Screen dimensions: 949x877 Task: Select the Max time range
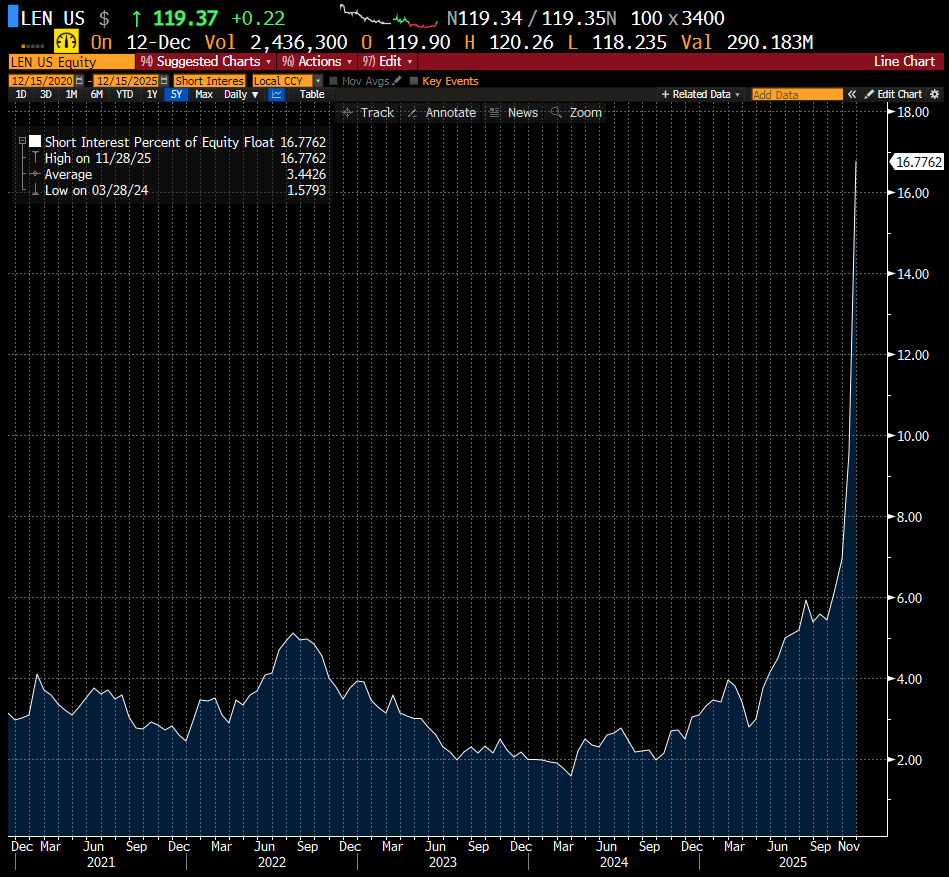204,94
